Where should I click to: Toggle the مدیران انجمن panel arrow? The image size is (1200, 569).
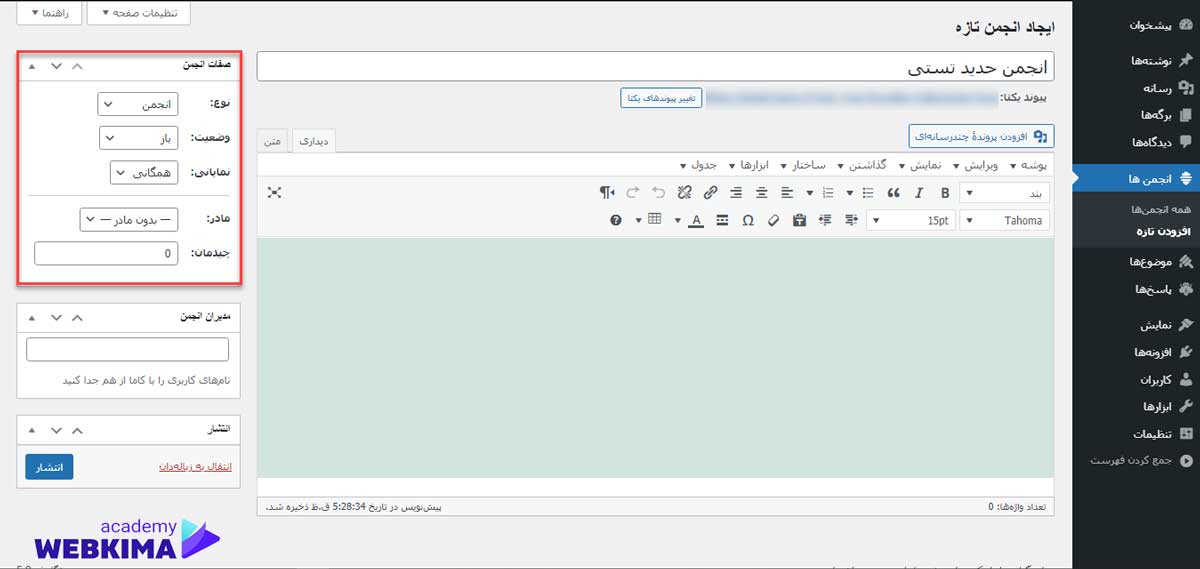pos(31,317)
